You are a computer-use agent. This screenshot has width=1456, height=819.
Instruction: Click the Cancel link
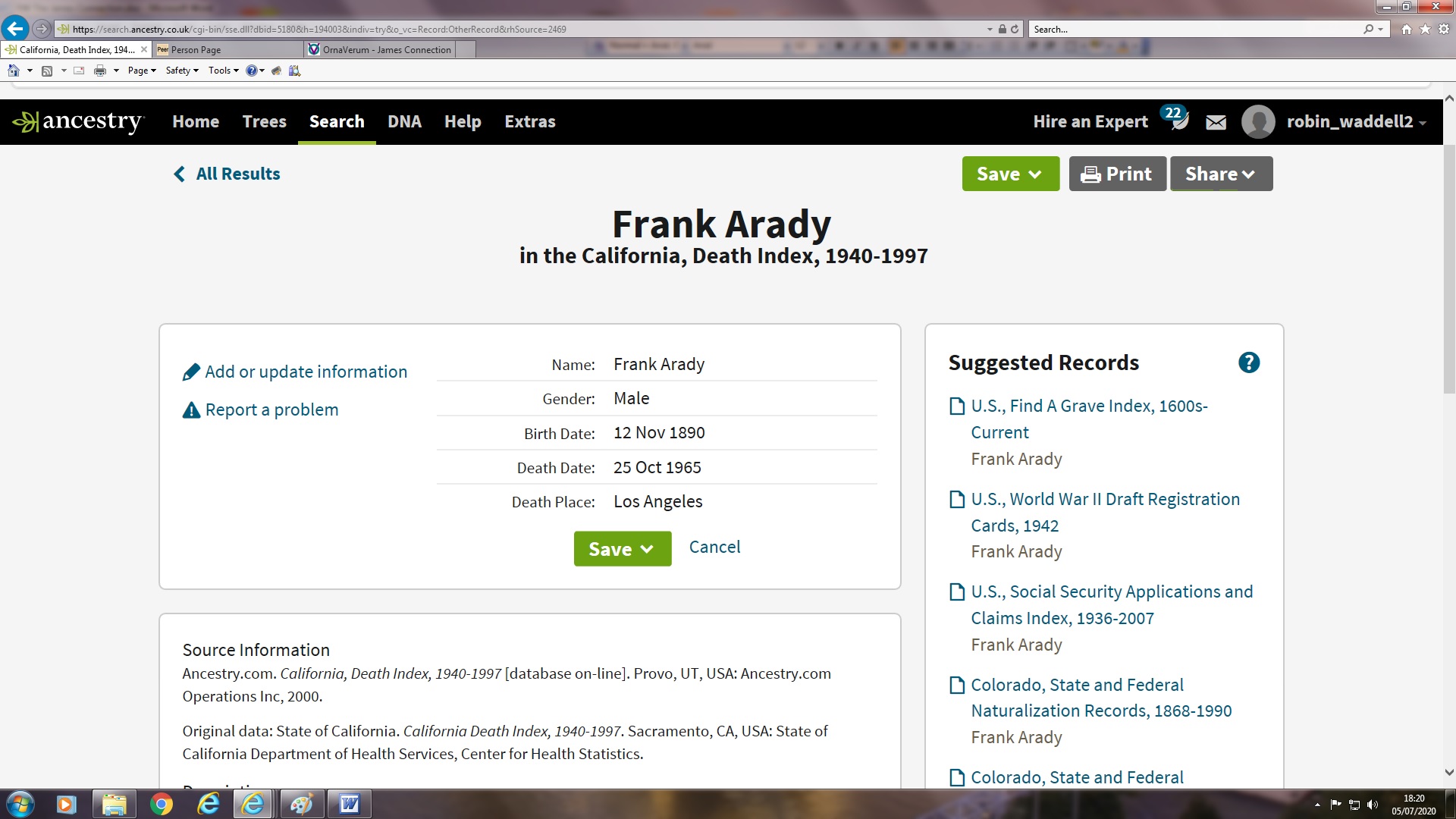[x=714, y=547]
